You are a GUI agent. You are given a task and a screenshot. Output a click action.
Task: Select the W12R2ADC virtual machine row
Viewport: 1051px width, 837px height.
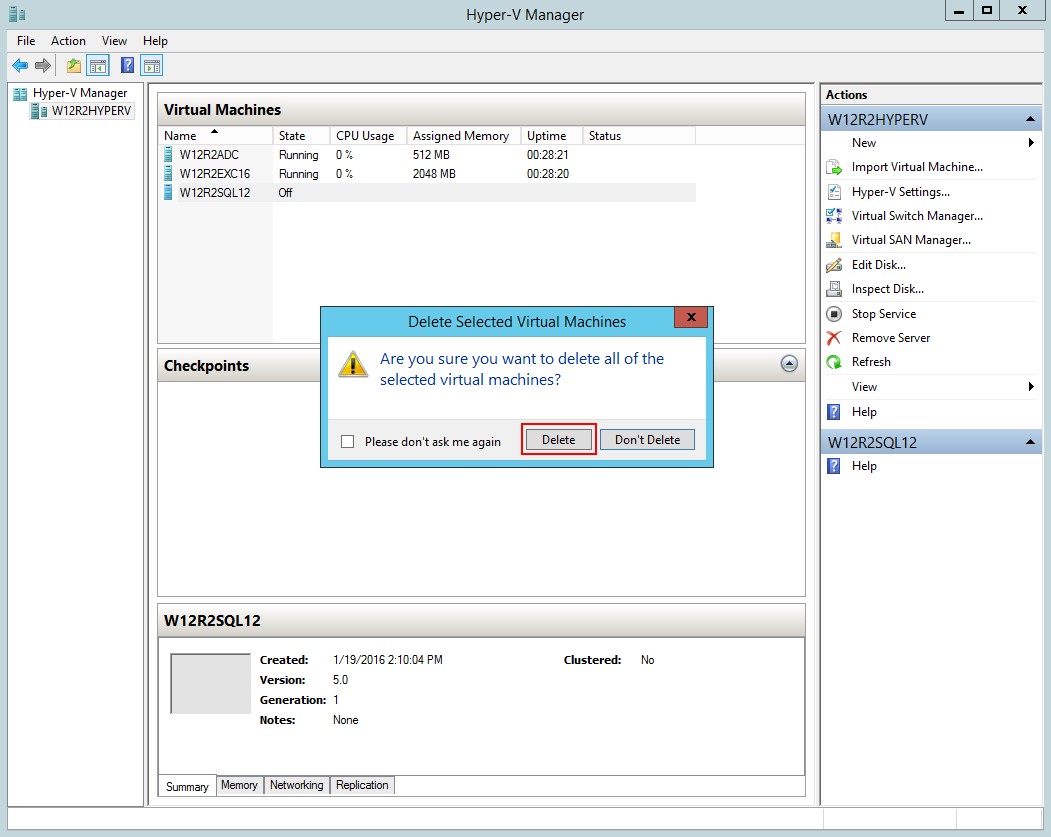(427, 155)
